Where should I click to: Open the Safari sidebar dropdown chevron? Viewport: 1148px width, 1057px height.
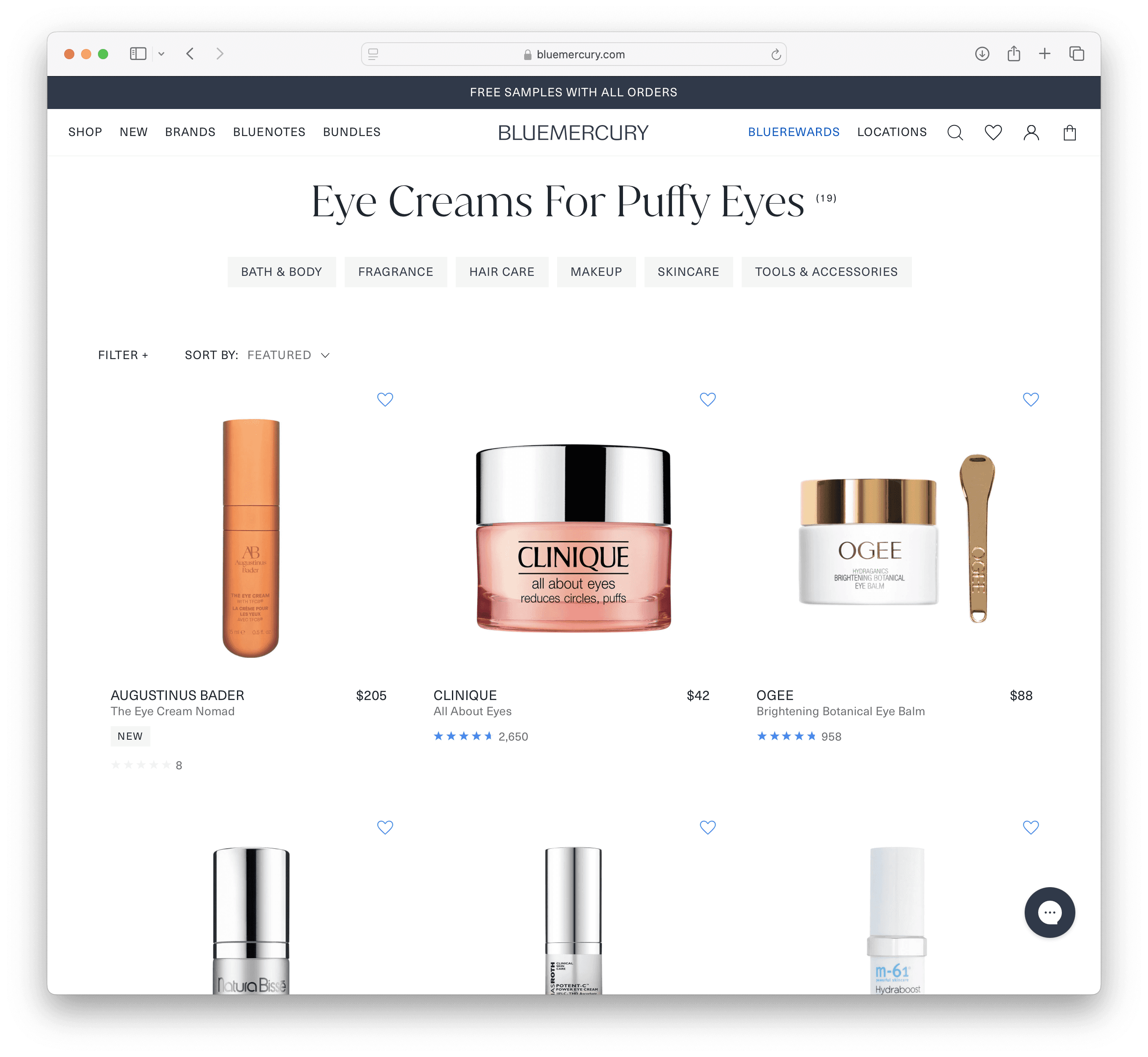click(162, 54)
